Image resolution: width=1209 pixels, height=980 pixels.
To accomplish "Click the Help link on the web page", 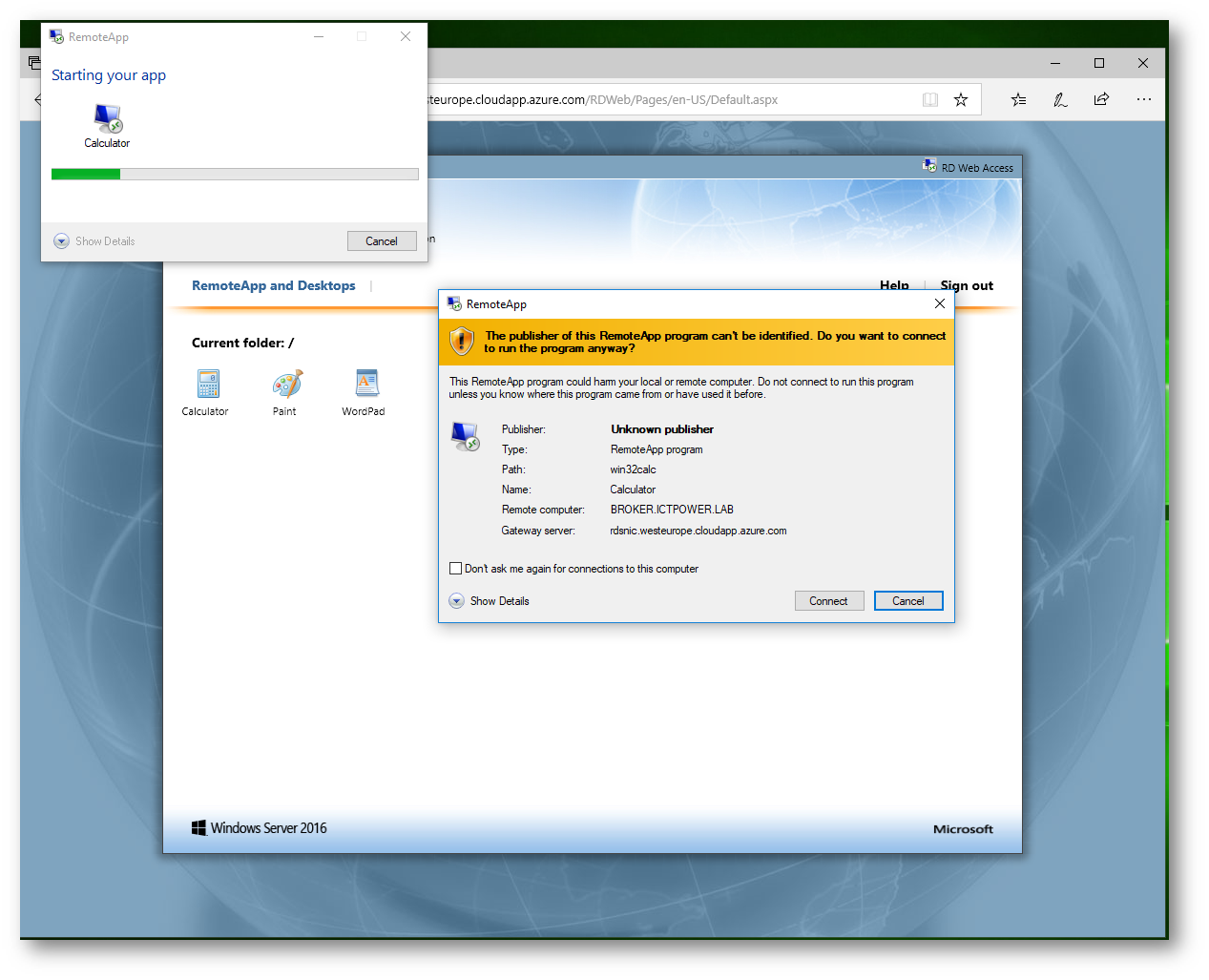I will [x=894, y=285].
